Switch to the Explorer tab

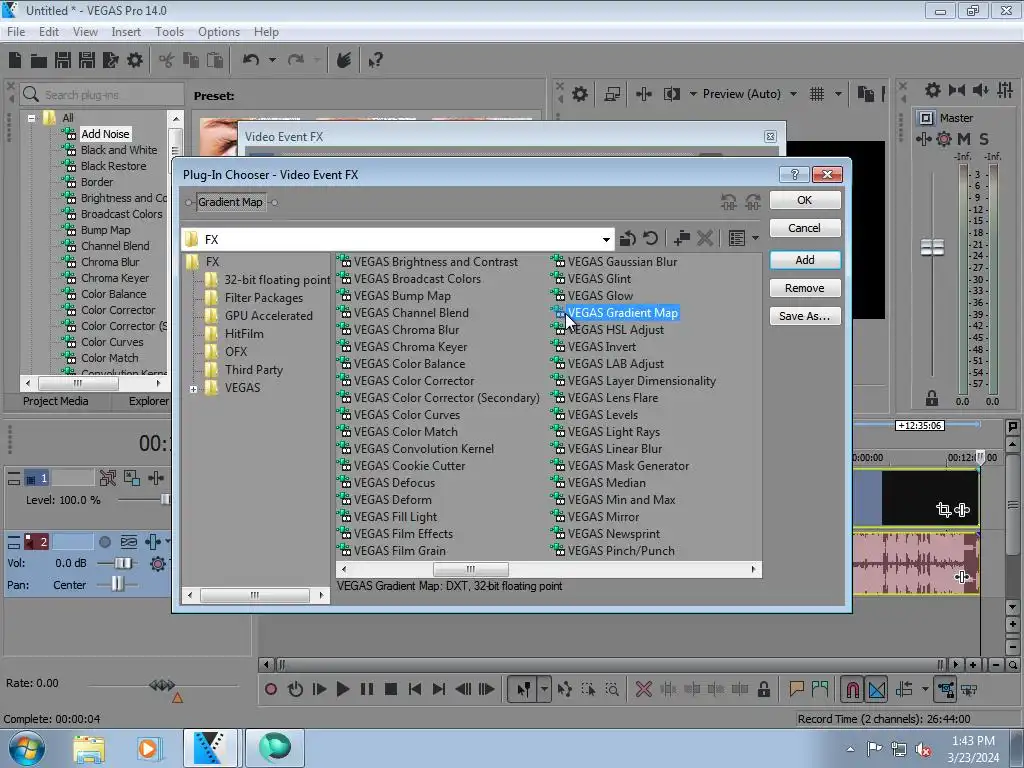click(148, 401)
